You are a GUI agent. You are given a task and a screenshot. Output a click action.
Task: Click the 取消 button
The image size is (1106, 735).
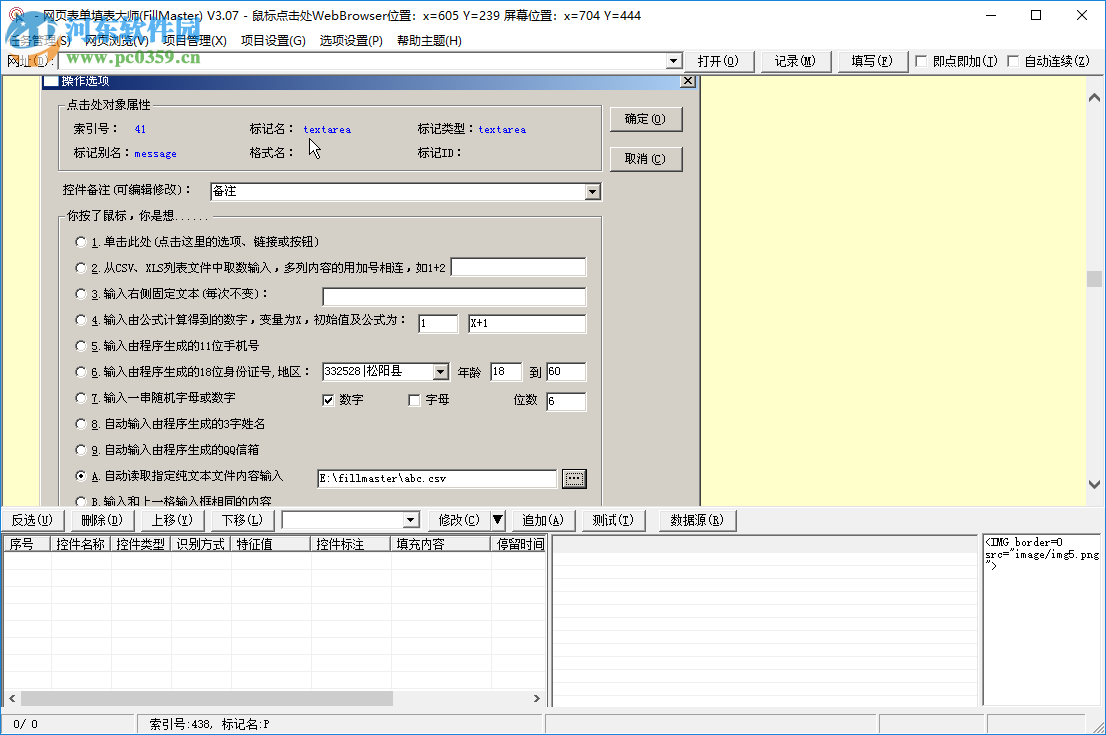(x=645, y=159)
